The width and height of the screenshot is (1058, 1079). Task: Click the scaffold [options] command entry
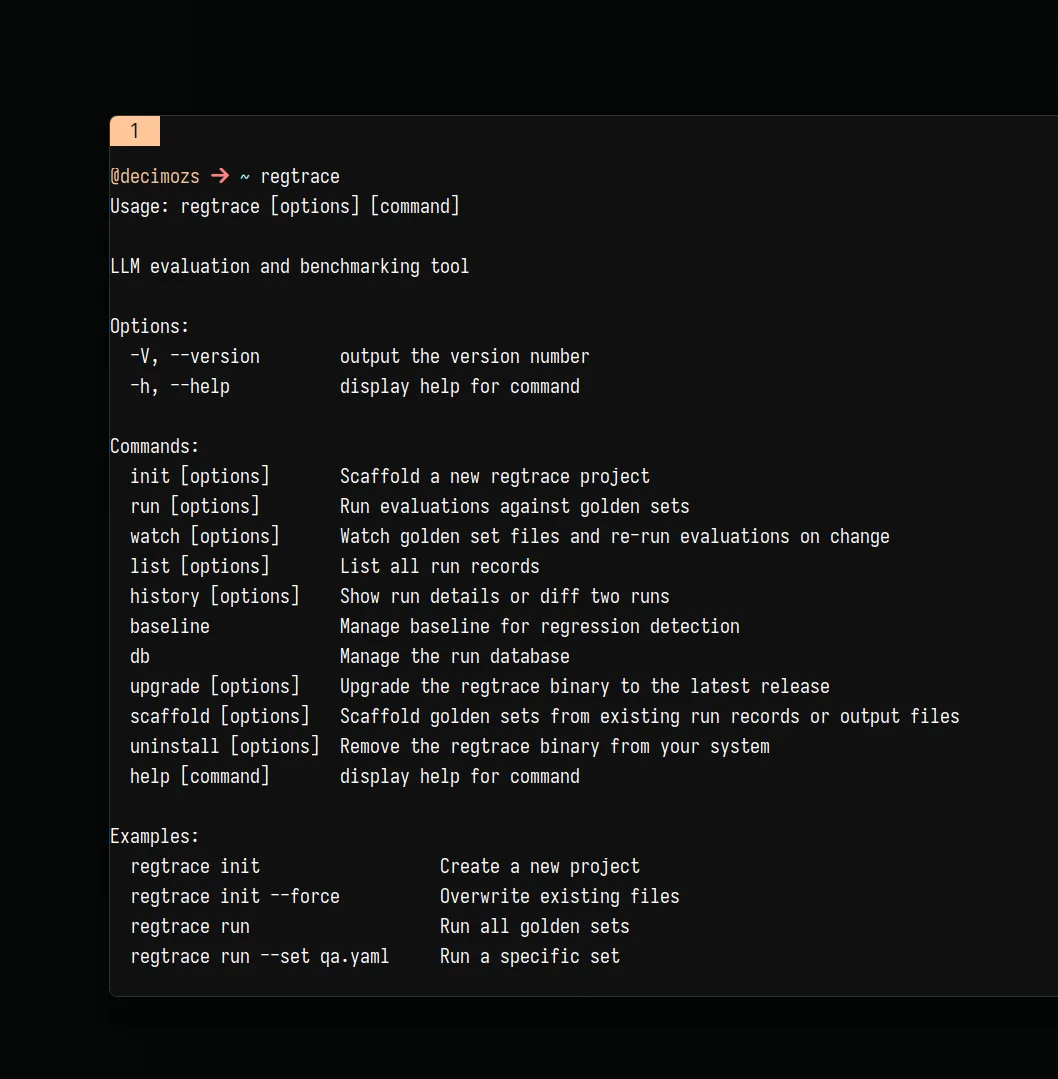[x=220, y=716]
